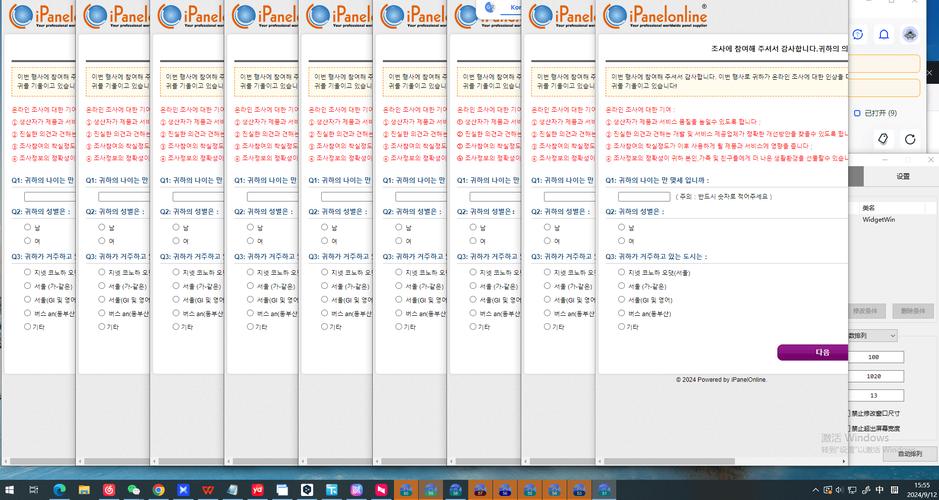Open the taskbar clock showing 15:55
Screen dimensions: 939x500
tap(922, 490)
